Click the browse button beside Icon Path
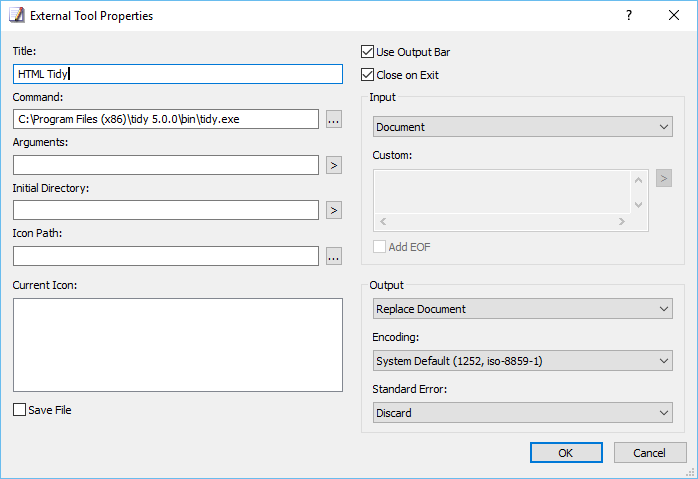Image resolution: width=698 pixels, height=479 pixels. click(x=334, y=256)
